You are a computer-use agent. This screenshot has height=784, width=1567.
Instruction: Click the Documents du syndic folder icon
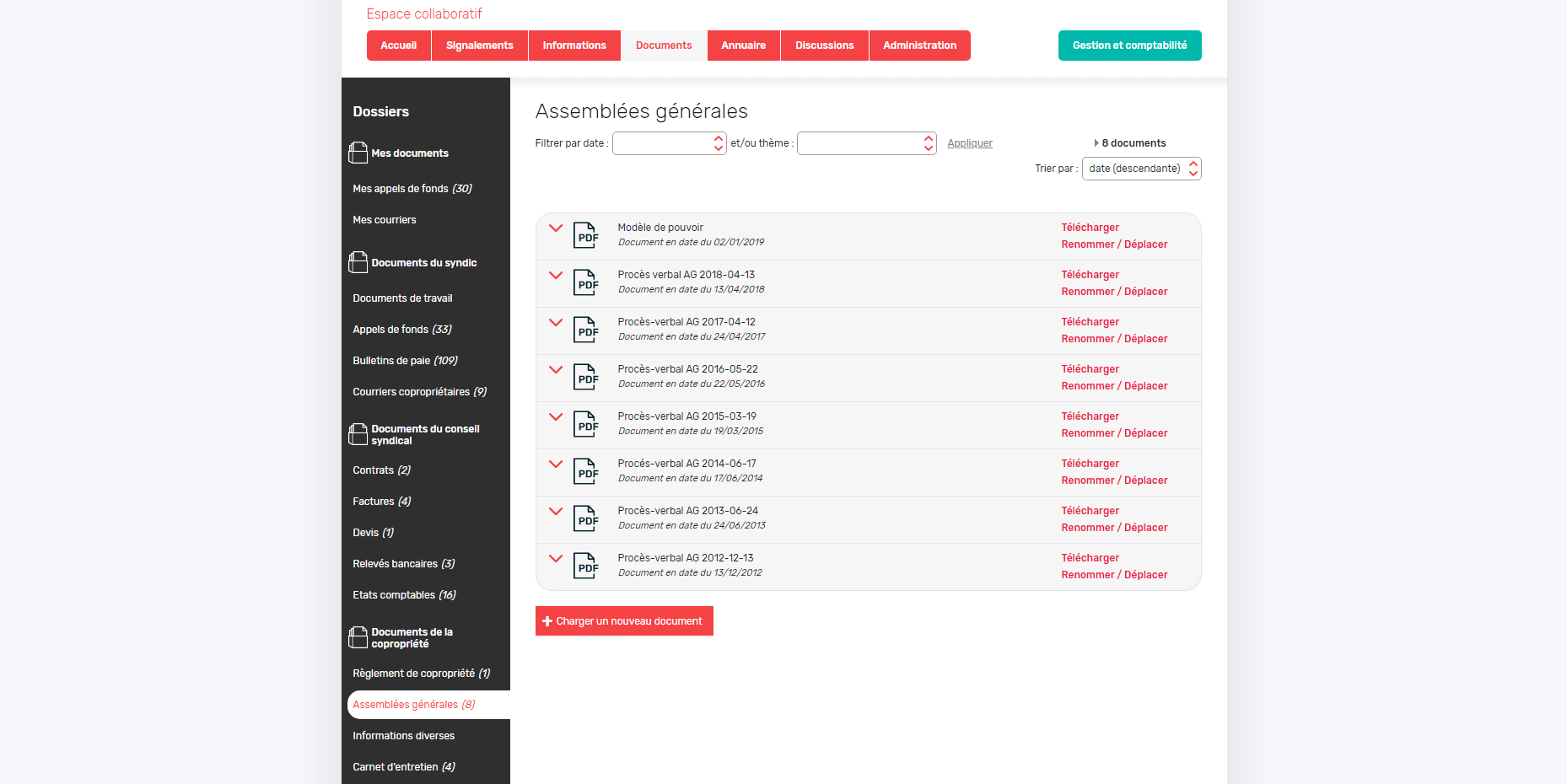[x=358, y=262]
